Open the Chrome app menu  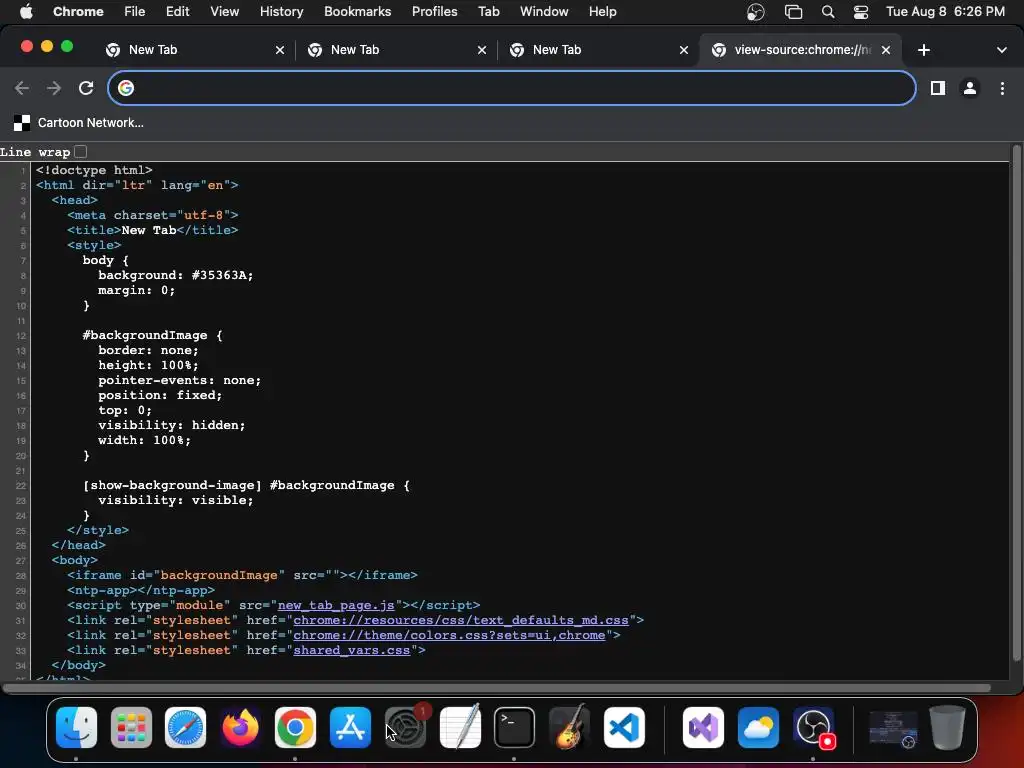(x=78, y=12)
